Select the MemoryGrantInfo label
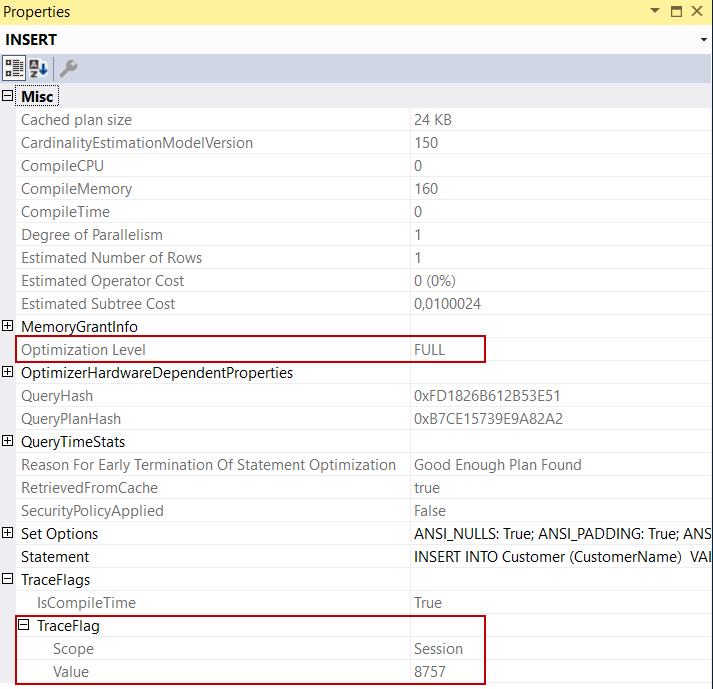This screenshot has height=689, width=713. [x=79, y=327]
